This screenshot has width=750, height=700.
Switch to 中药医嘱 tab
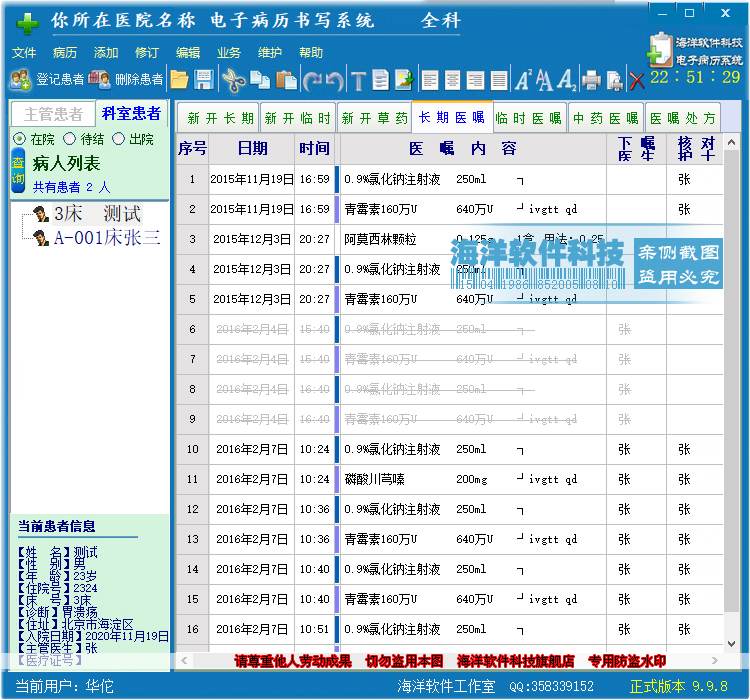tap(606, 117)
